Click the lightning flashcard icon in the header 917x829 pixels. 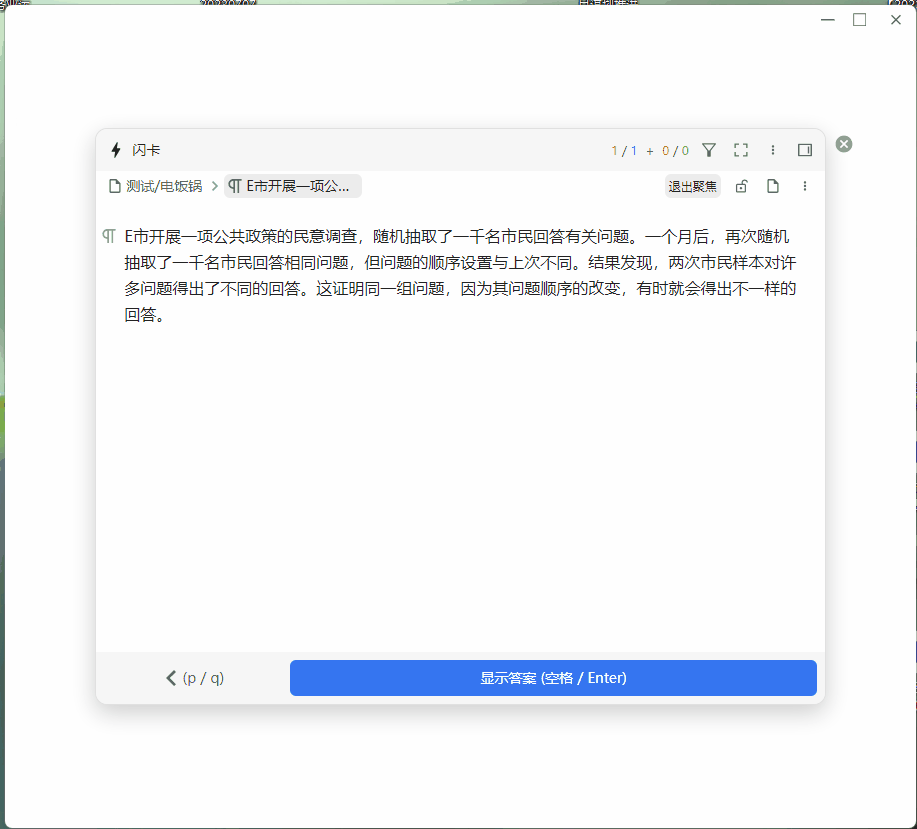point(114,150)
